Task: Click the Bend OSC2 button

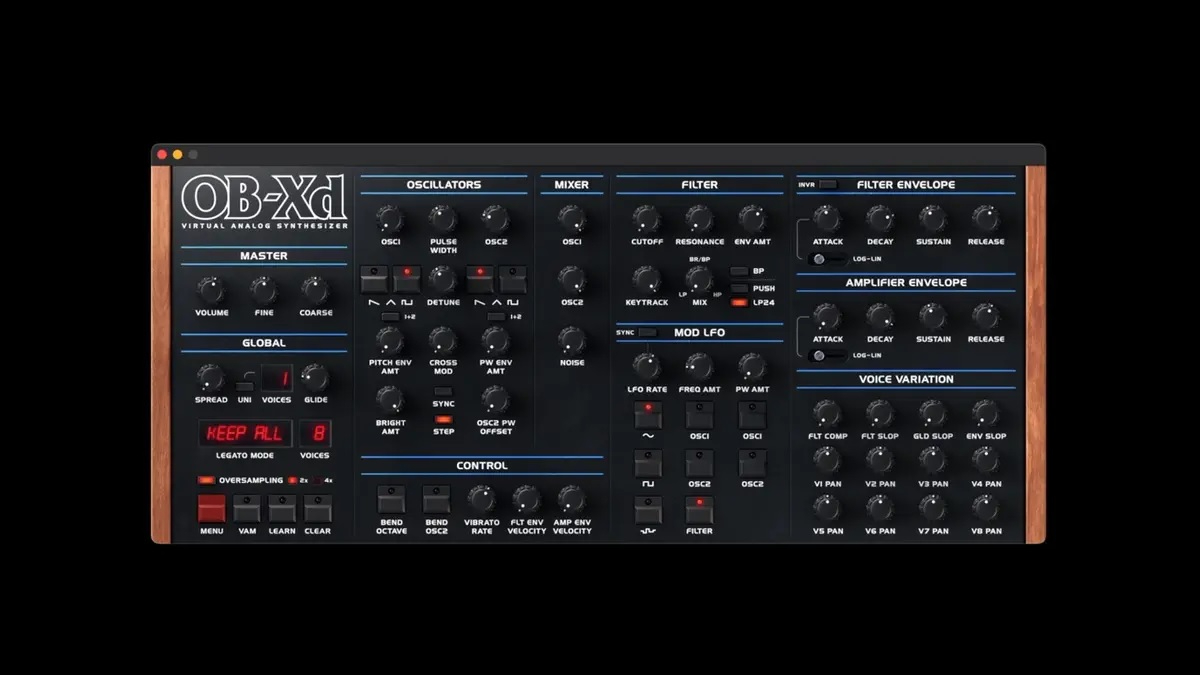Action: click(436, 500)
